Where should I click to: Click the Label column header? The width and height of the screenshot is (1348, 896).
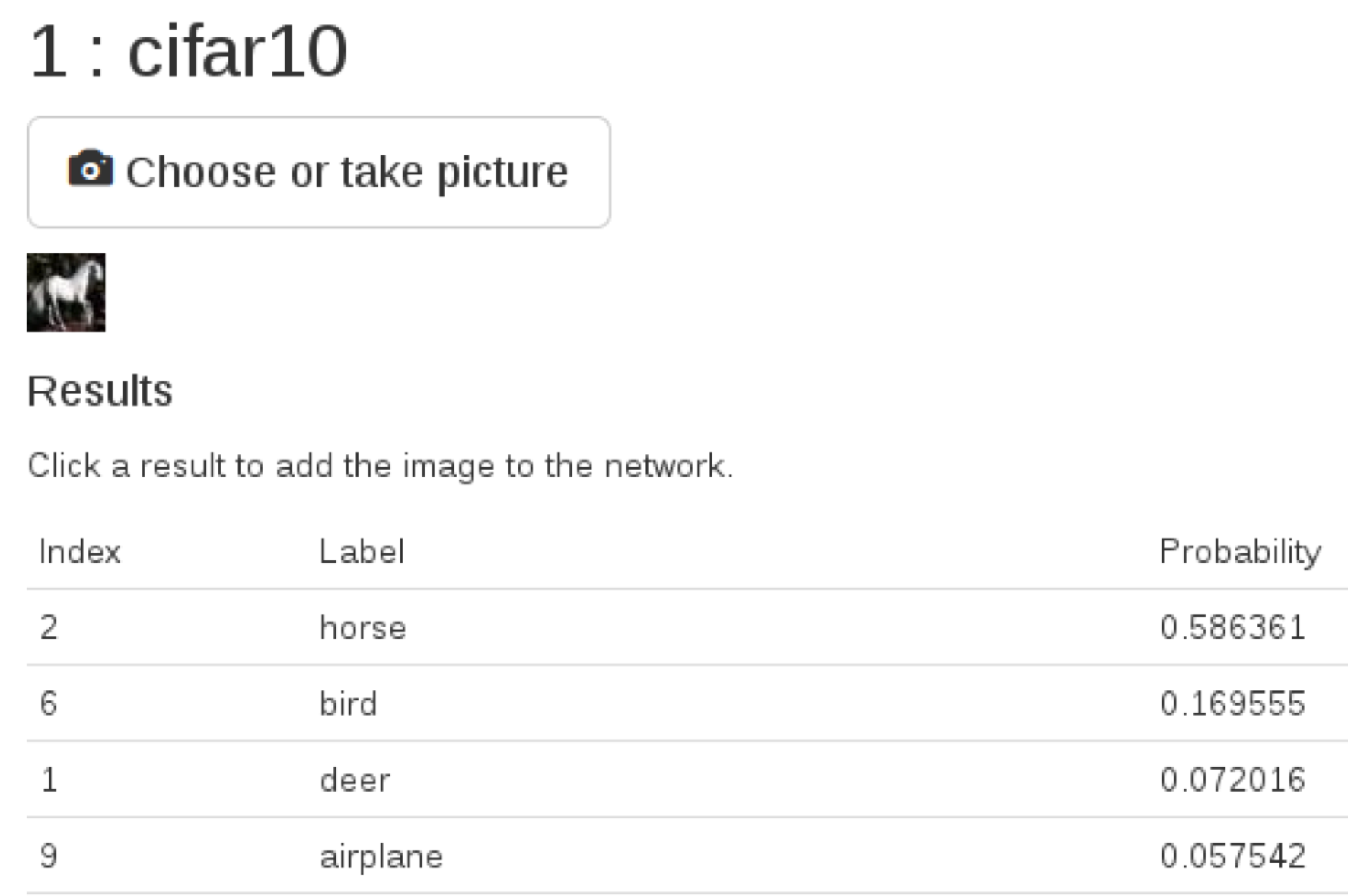tap(362, 552)
